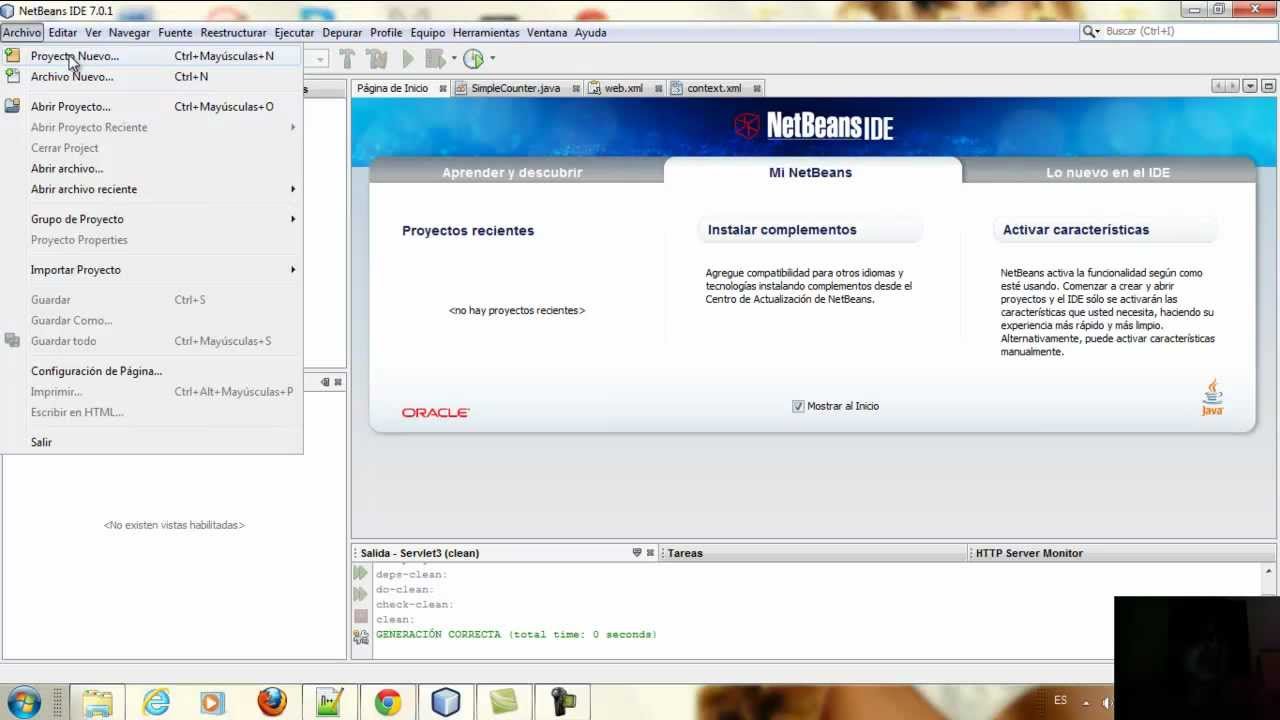Click the Profile Project clock icon
Screen dimensions: 1280x720
474,59
